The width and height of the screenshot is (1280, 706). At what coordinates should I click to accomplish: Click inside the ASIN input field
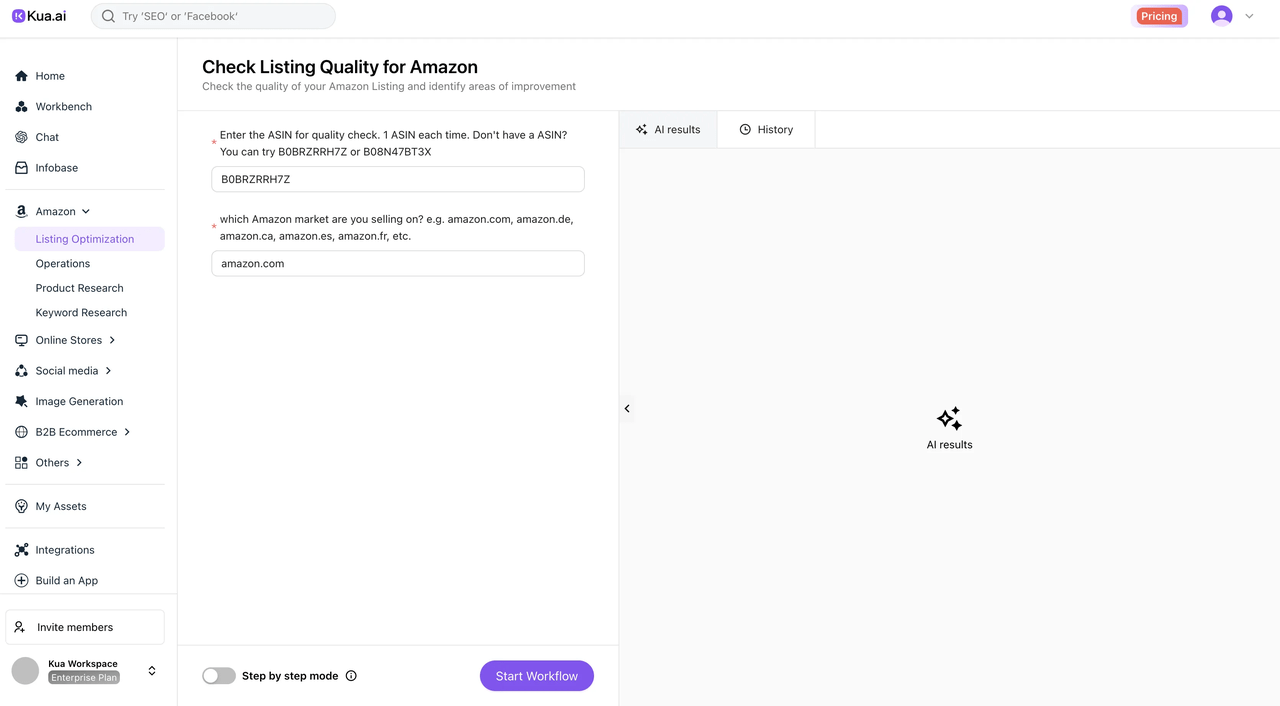coord(397,179)
